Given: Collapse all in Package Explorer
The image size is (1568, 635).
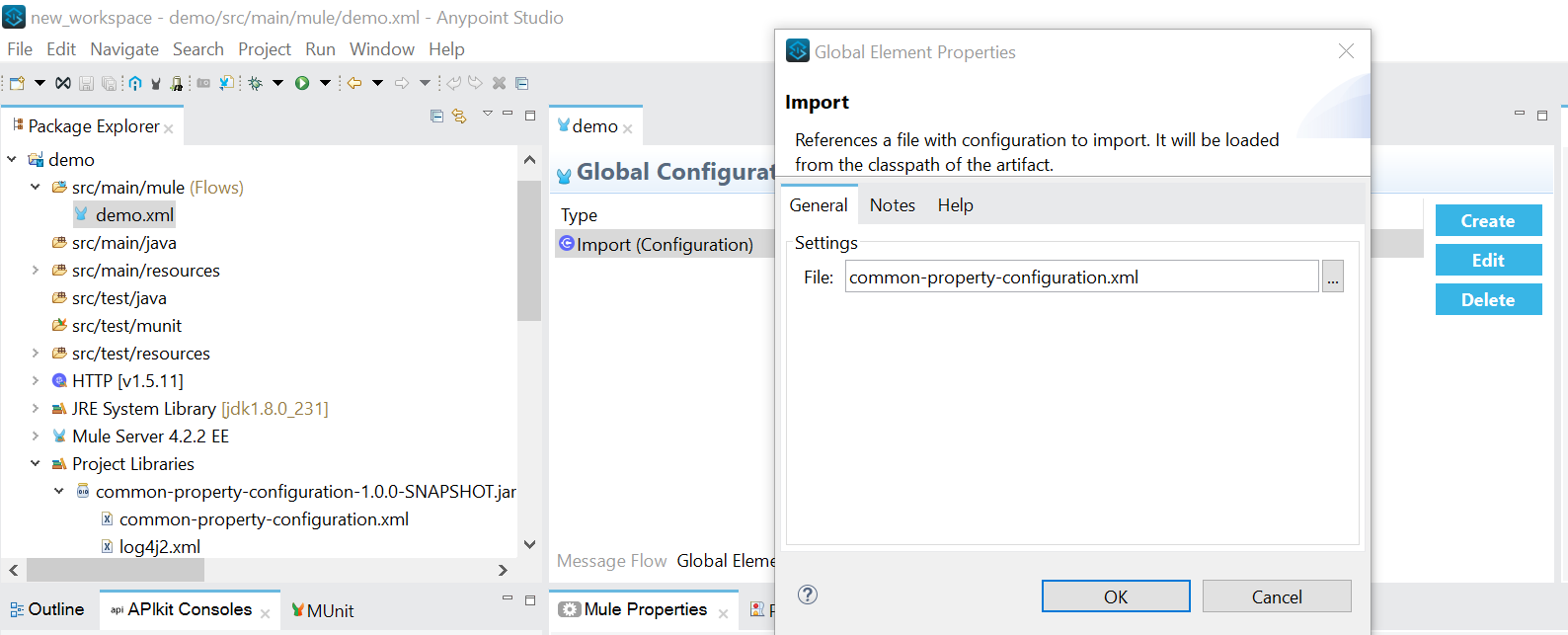Looking at the screenshot, I should [x=436, y=117].
